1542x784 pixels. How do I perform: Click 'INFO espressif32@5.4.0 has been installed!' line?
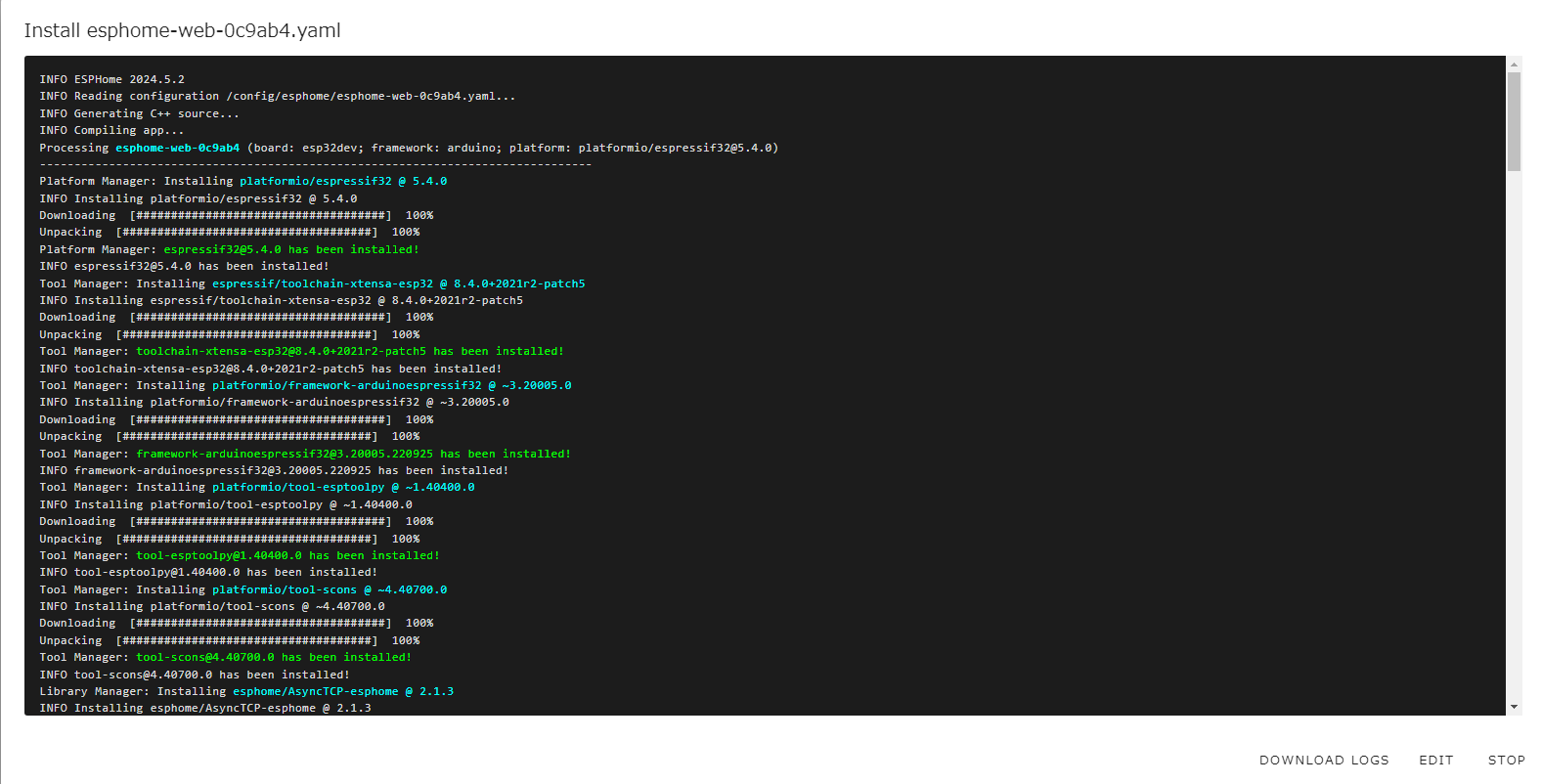pyautogui.click(x=184, y=266)
